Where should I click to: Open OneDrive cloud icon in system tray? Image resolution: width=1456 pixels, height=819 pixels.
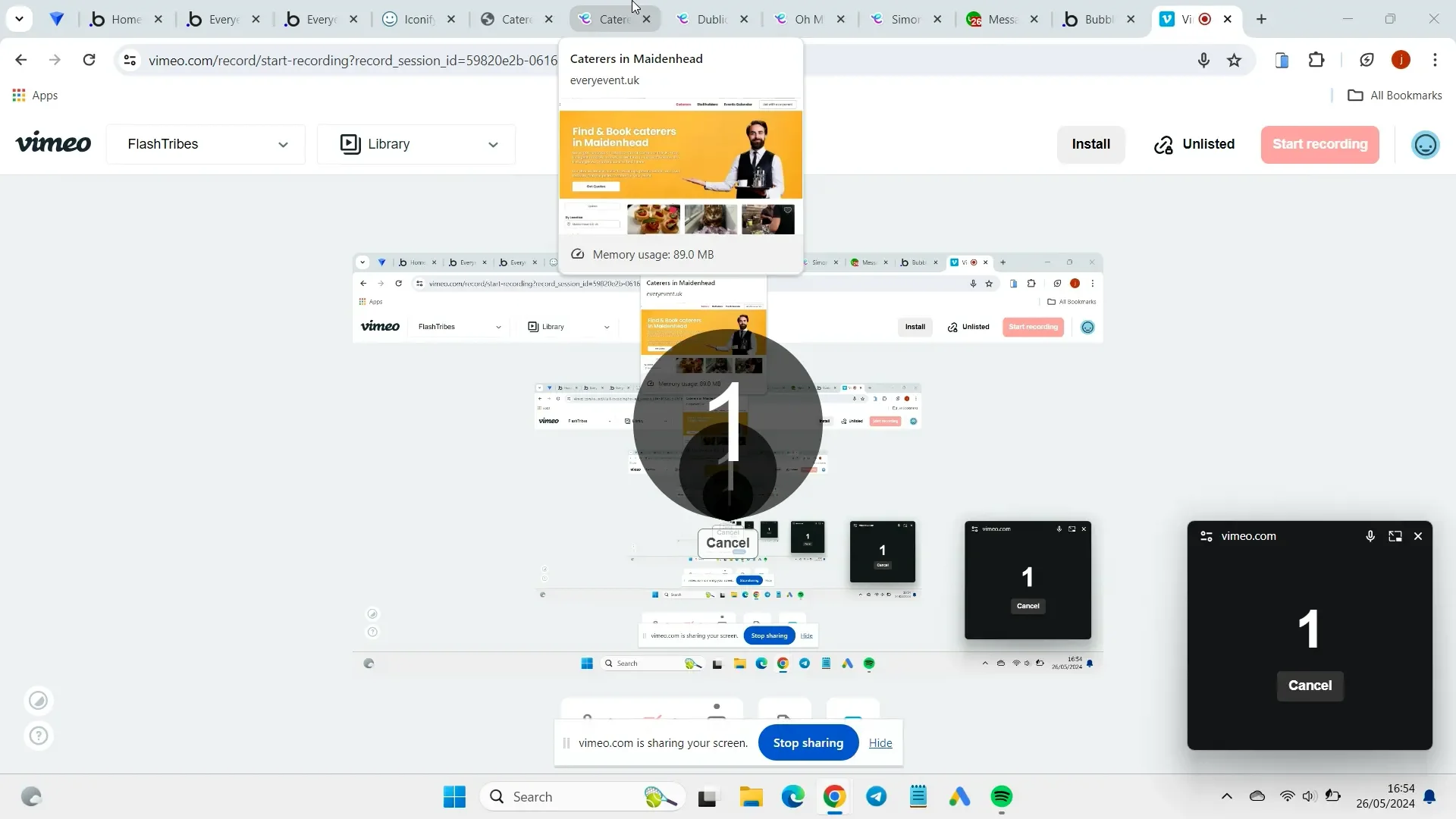click(x=1257, y=797)
